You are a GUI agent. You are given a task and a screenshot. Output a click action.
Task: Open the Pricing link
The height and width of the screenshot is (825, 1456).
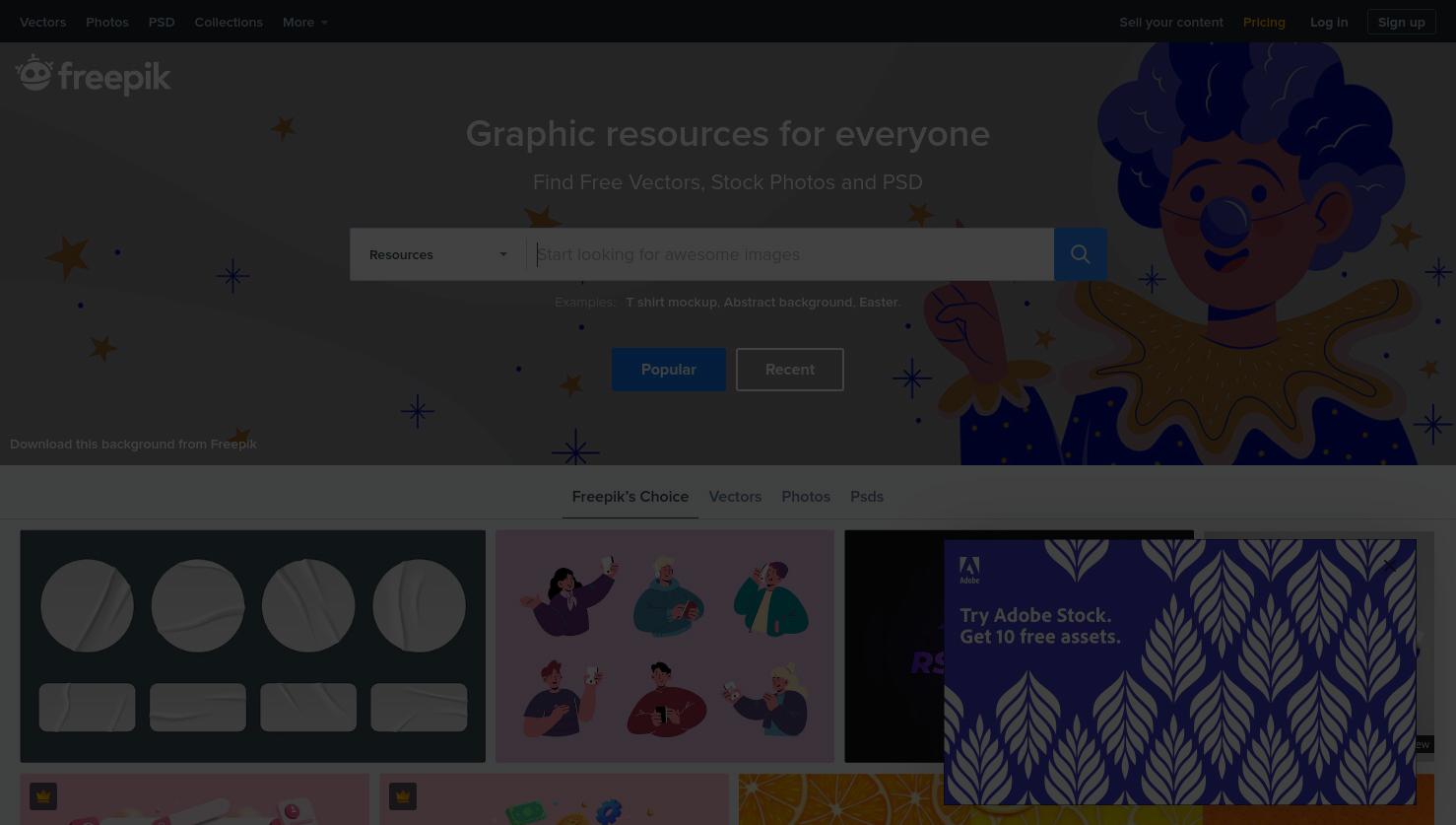click(x=1264, y=22)
